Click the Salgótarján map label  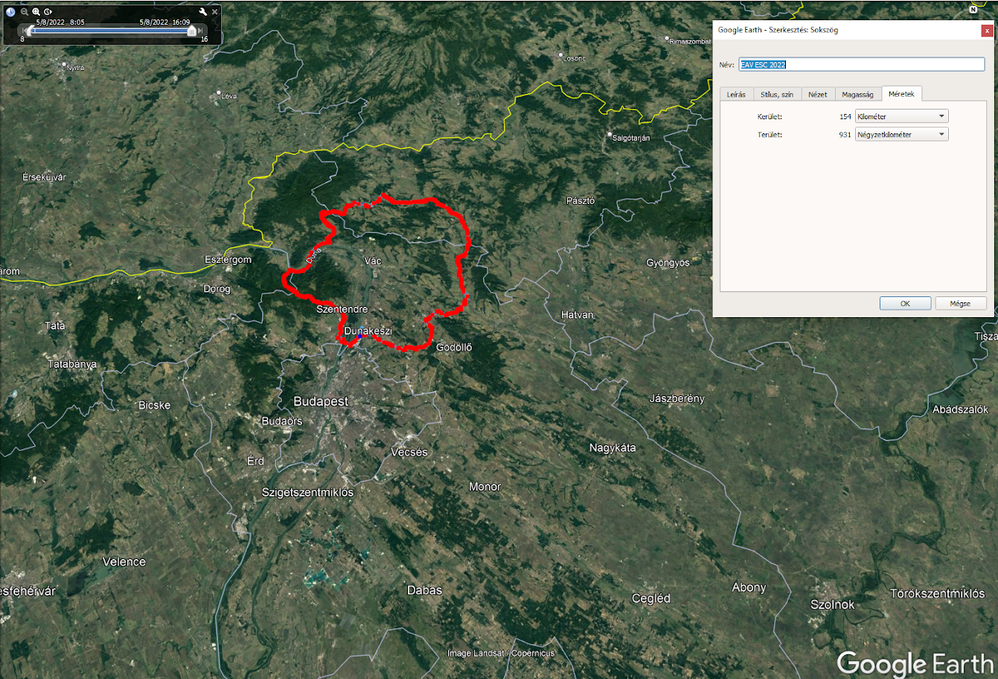[631, 138]
